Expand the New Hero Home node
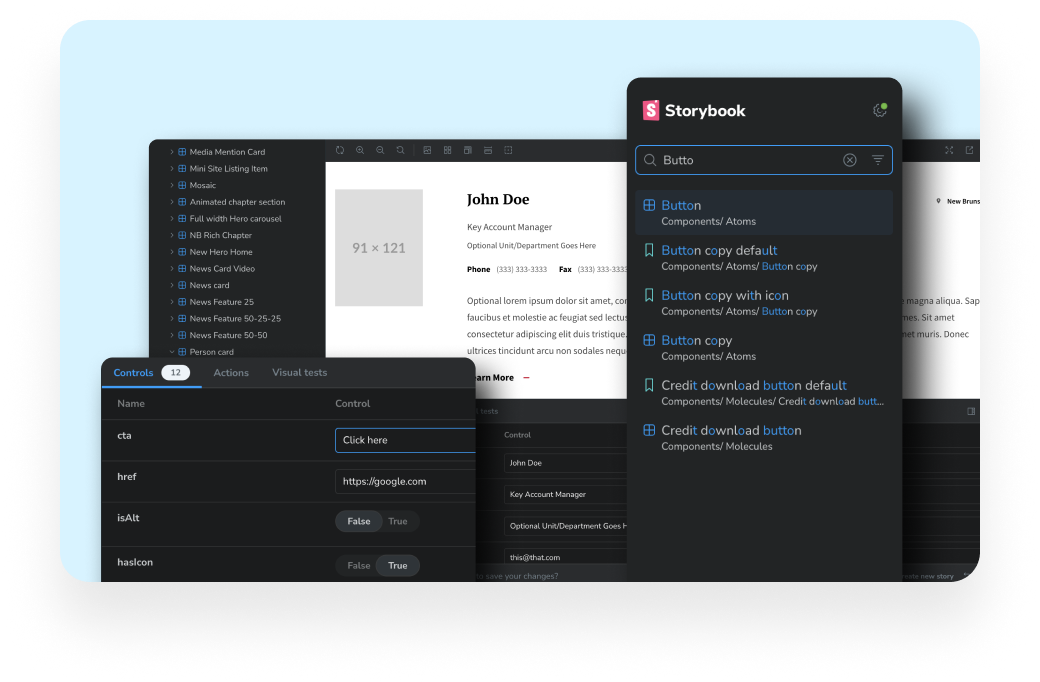The image size is (1040, 682). pyautogui.click(x=172, y=252)
